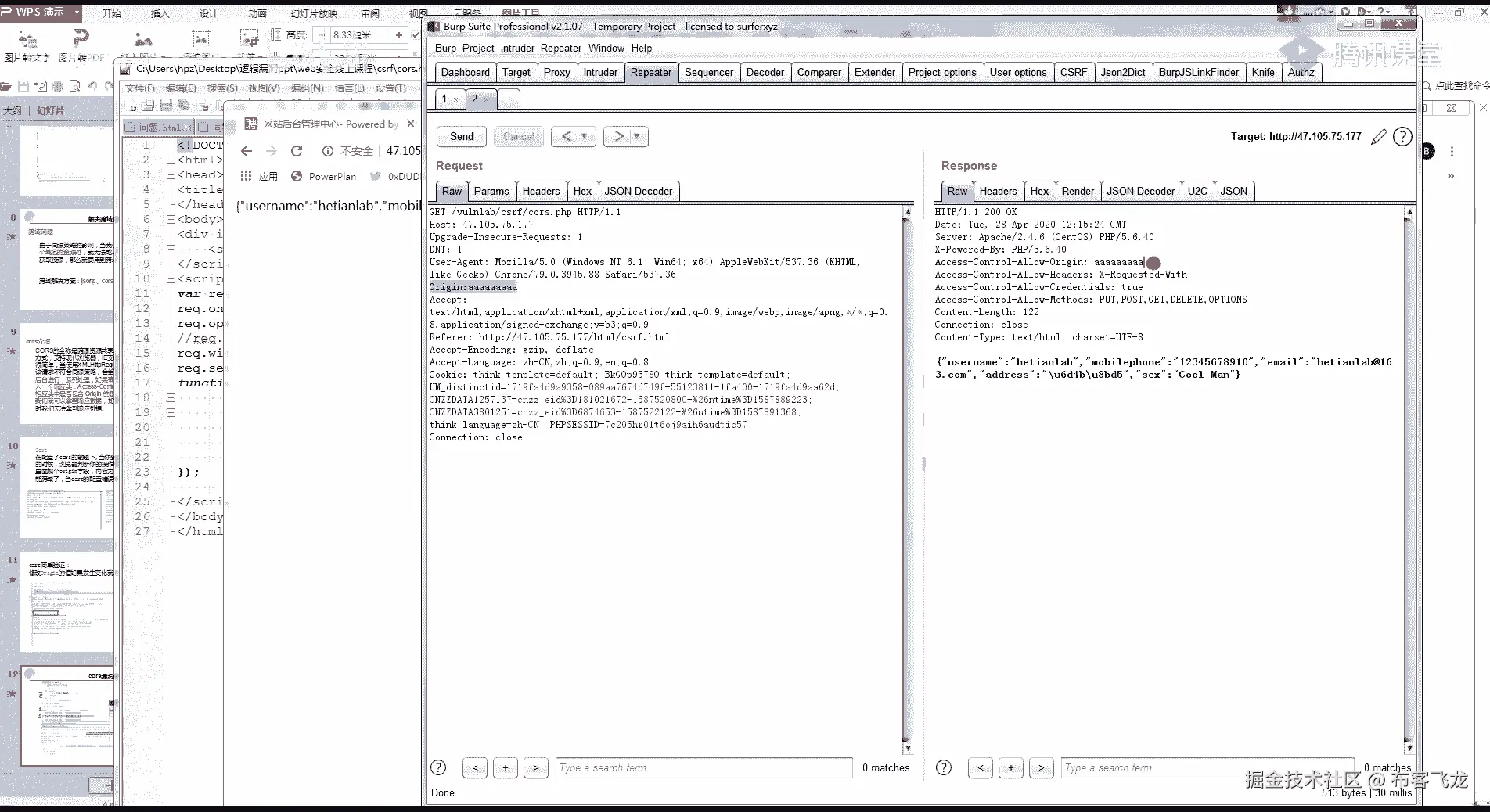Show the Response Render tab
Image resolution: width=1490 pixels, height=812 pixels.
[1078, 192]
